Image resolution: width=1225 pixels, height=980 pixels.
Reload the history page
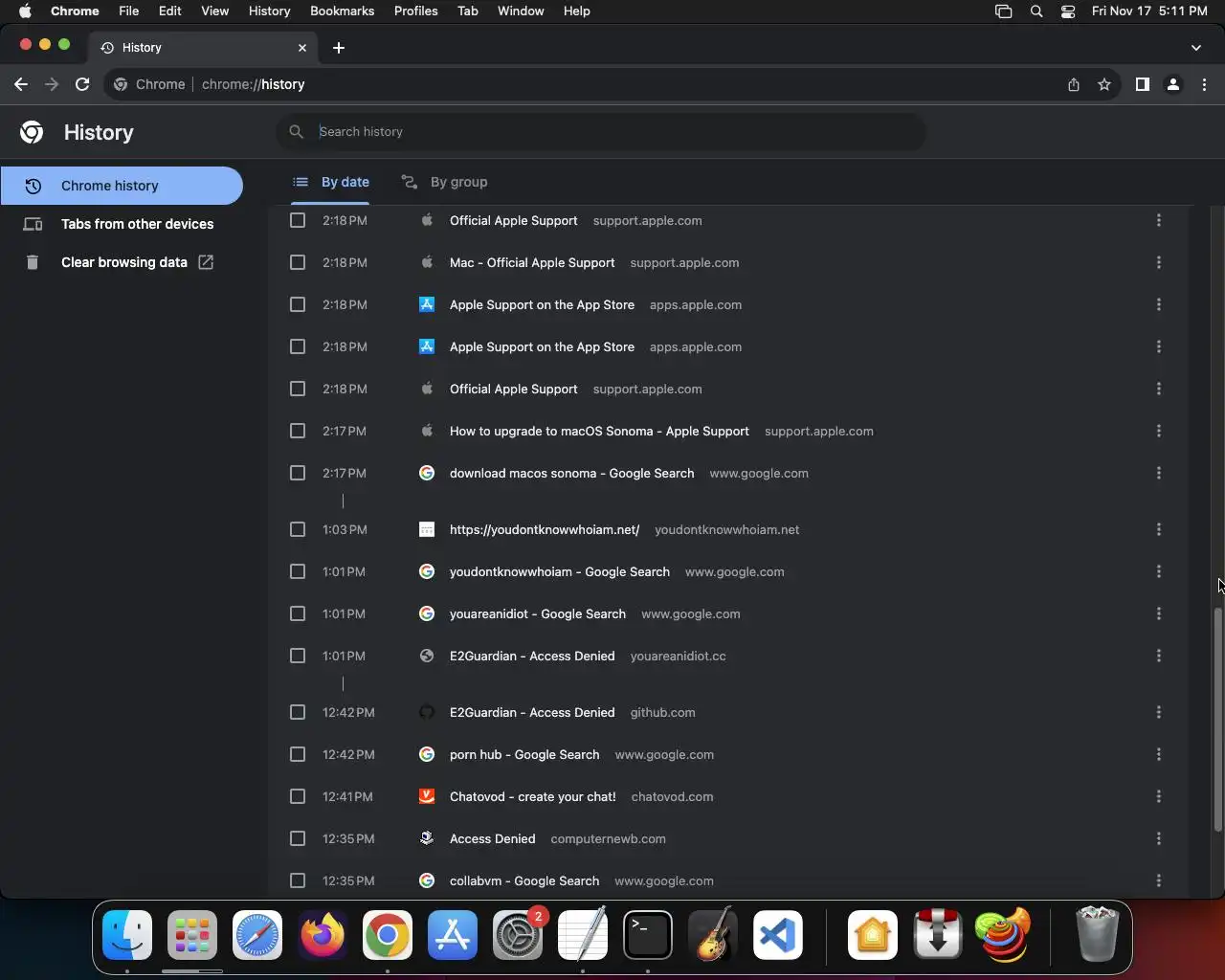[x=82, y=84]
